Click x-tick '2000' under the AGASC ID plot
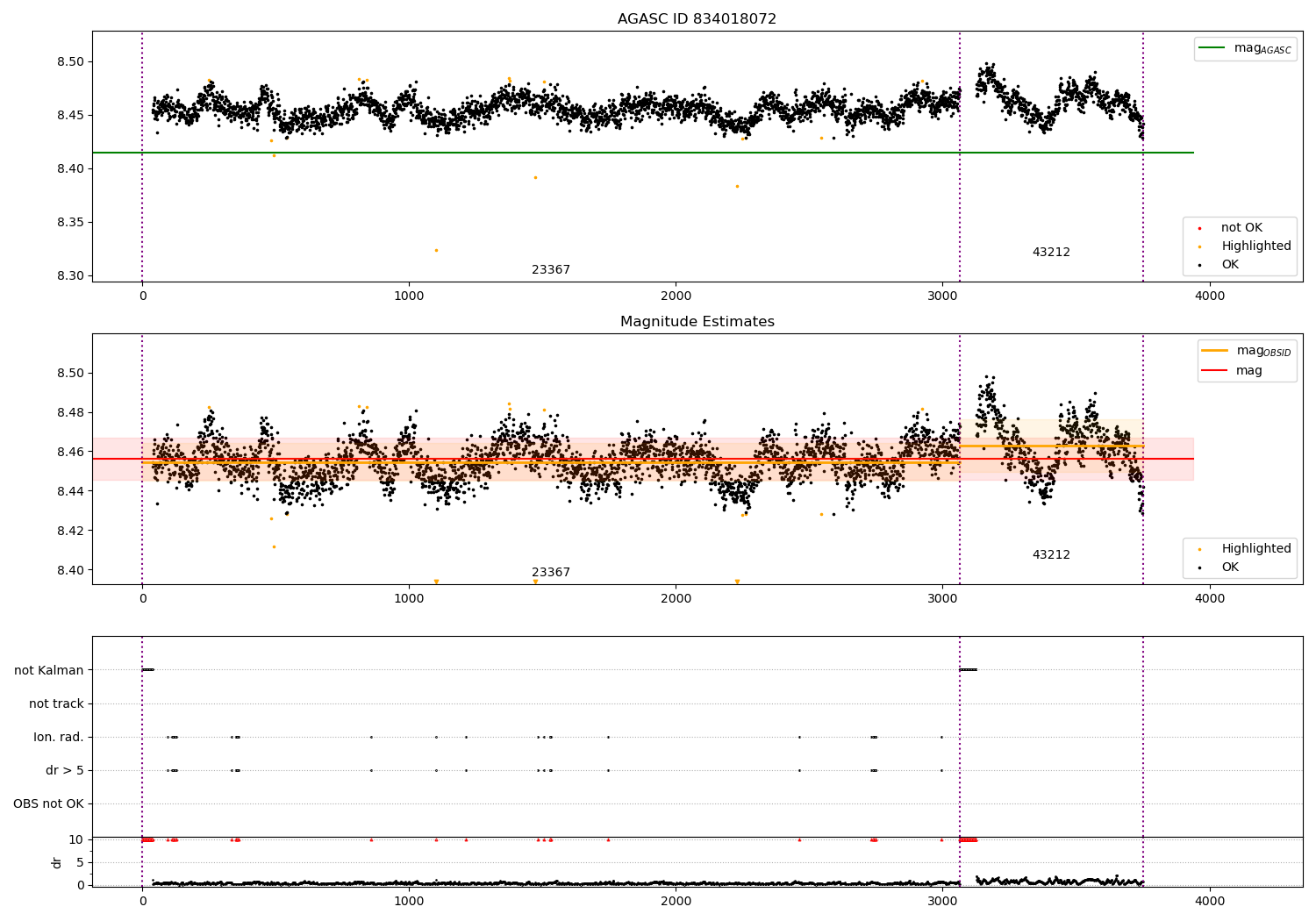 click(676, 296)
